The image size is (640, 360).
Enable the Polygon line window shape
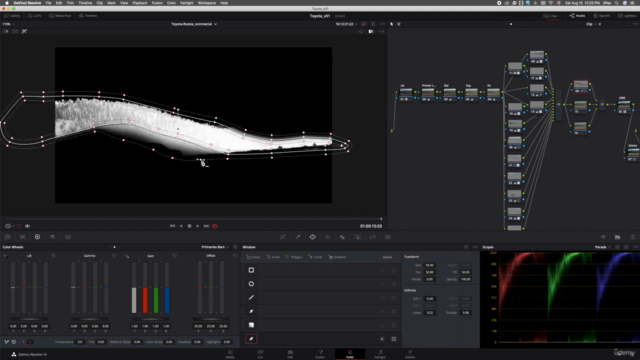pos(251,298)
